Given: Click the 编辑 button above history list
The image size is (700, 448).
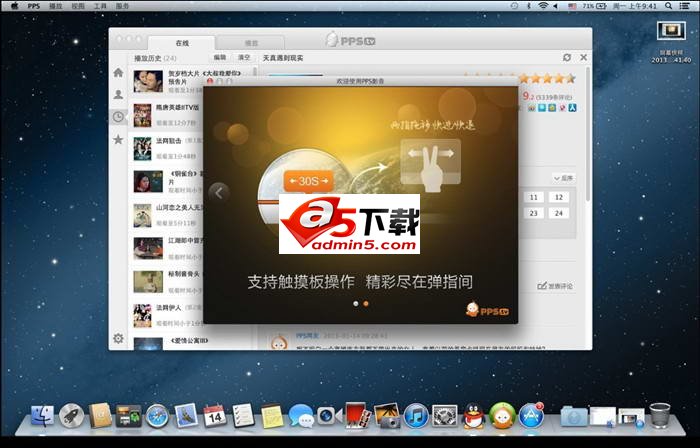Looking at the screenshot, I should coord(220,58).
